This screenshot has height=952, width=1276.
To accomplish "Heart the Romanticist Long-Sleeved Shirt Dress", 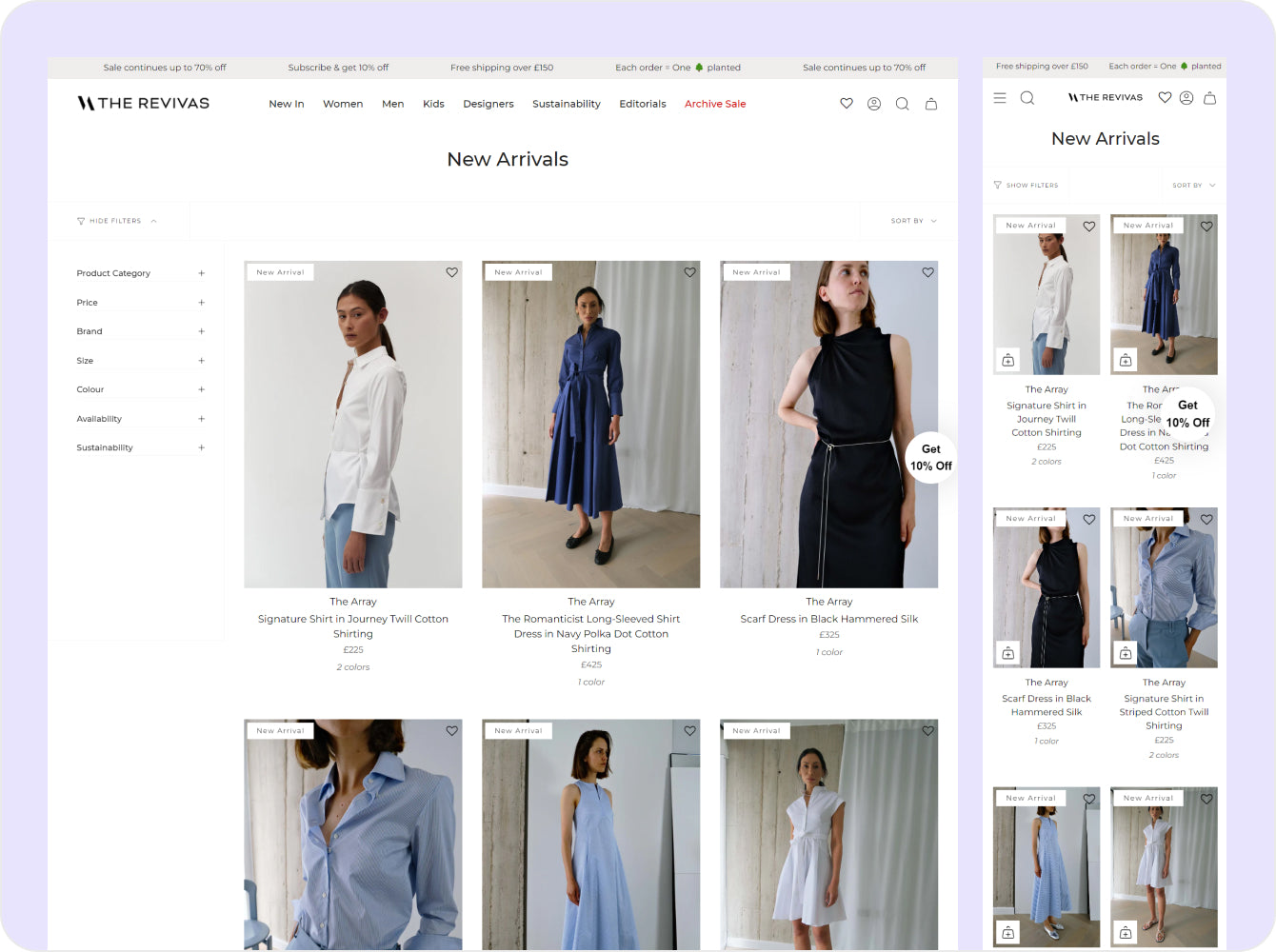I will point(689,272).
